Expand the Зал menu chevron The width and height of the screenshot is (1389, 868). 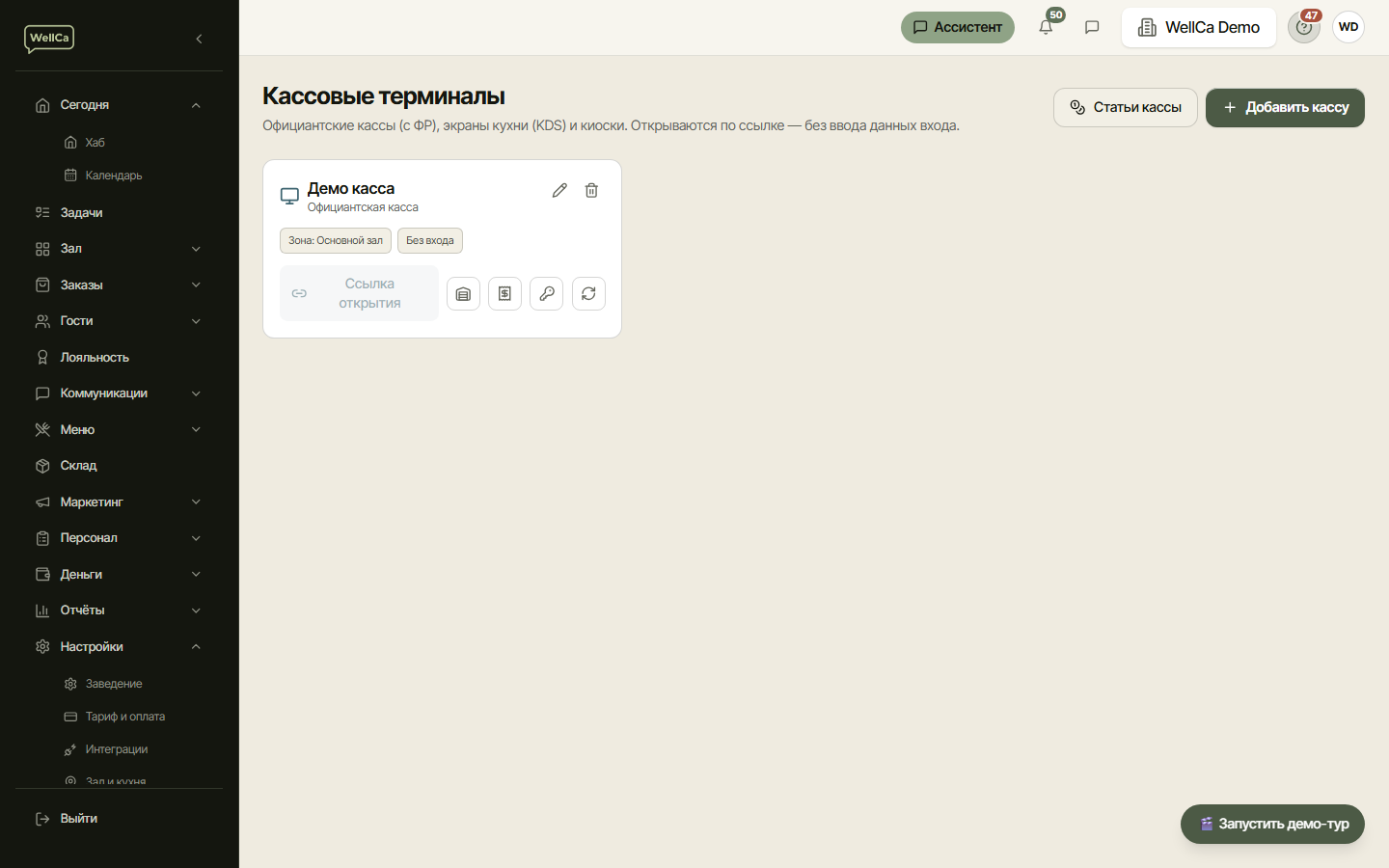pos(196,249)
